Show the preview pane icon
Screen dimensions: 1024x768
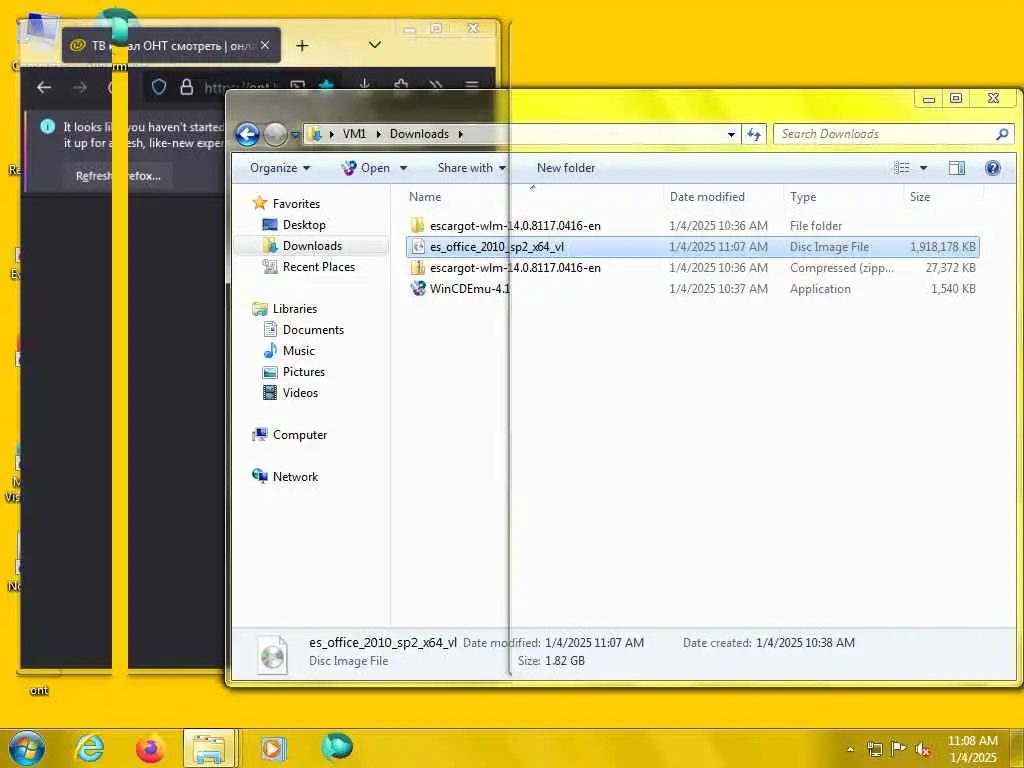(956, 168)
